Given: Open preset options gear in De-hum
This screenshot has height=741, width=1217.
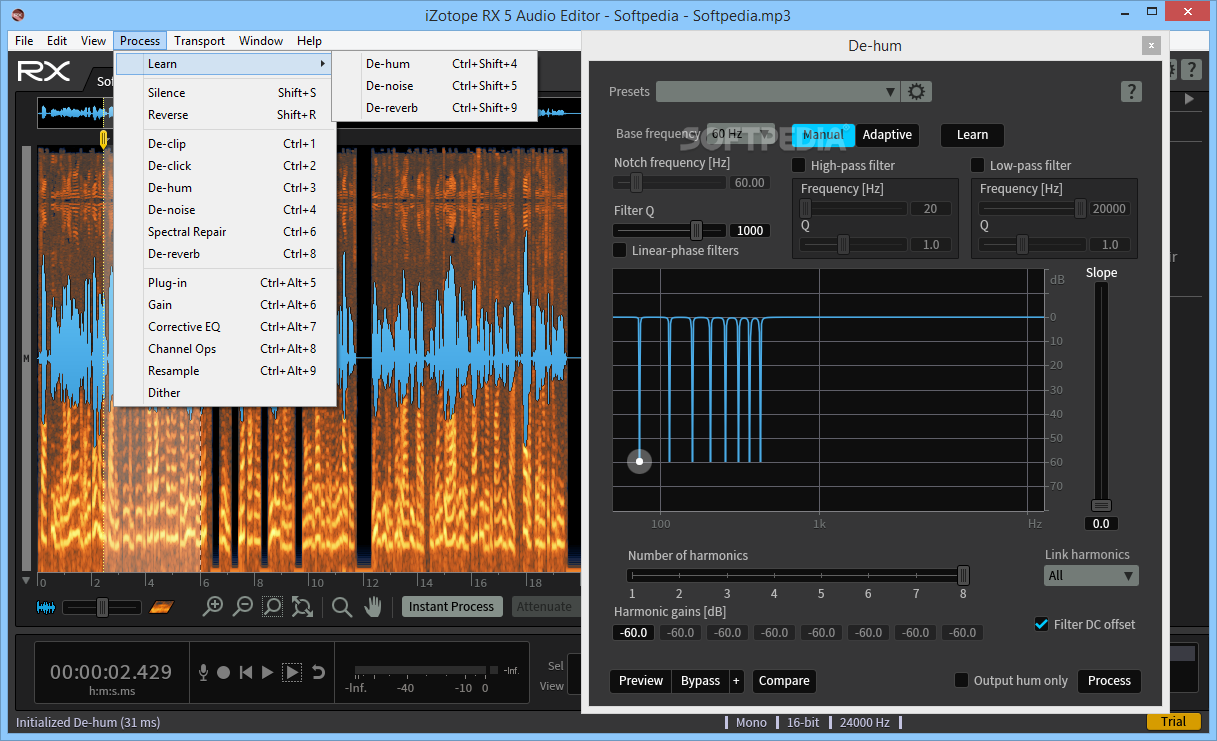Looking at the screenshot, I should pyautogui.click(x=916, y=91).
